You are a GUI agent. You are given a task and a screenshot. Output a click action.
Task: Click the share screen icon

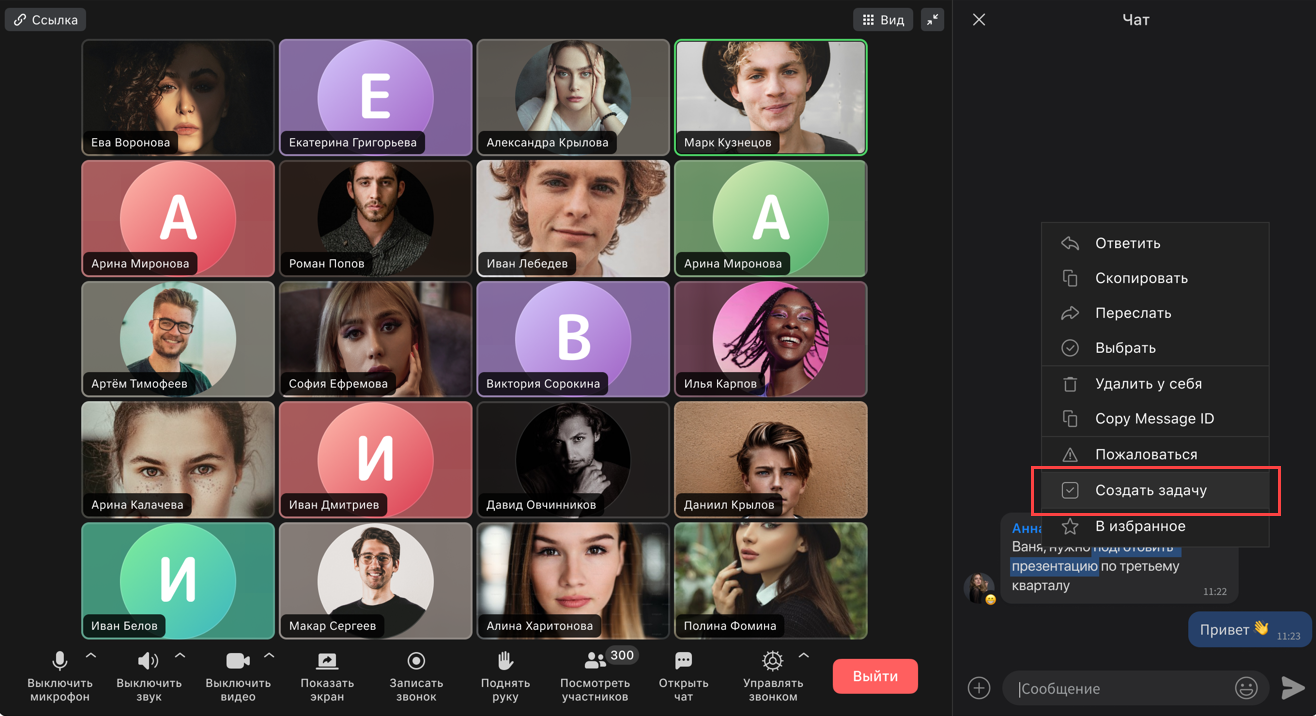pos(327,661)
